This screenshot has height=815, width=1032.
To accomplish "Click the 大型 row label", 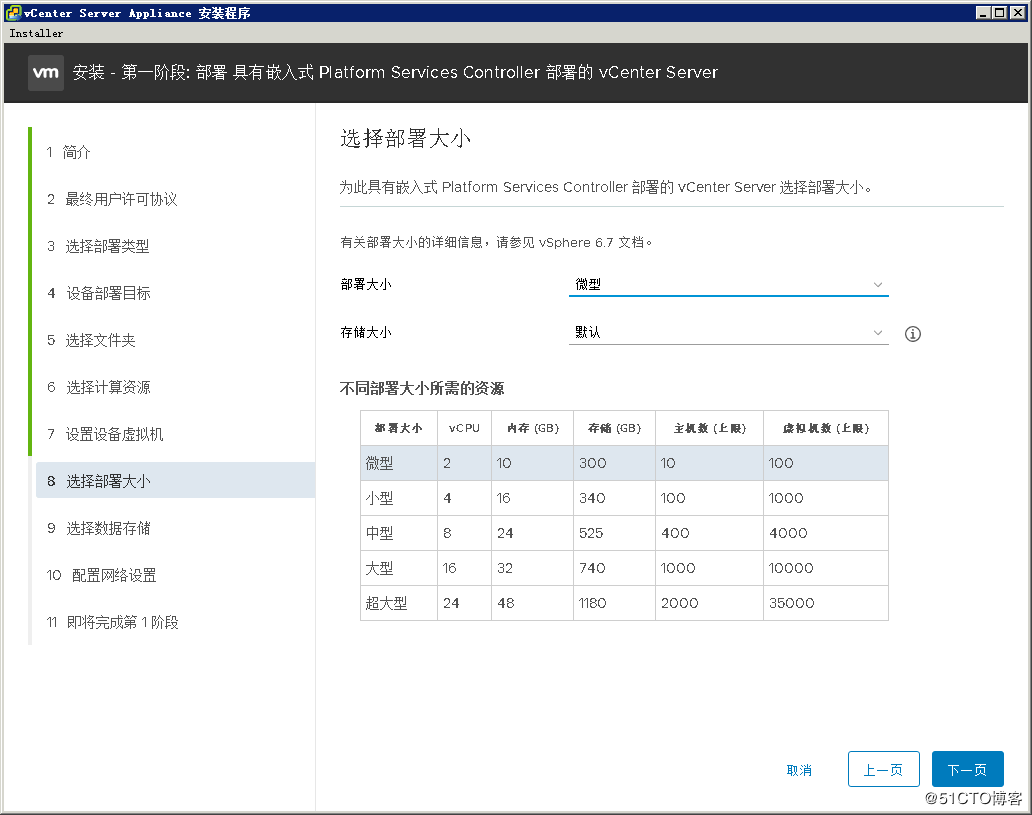I will [380, 568].
